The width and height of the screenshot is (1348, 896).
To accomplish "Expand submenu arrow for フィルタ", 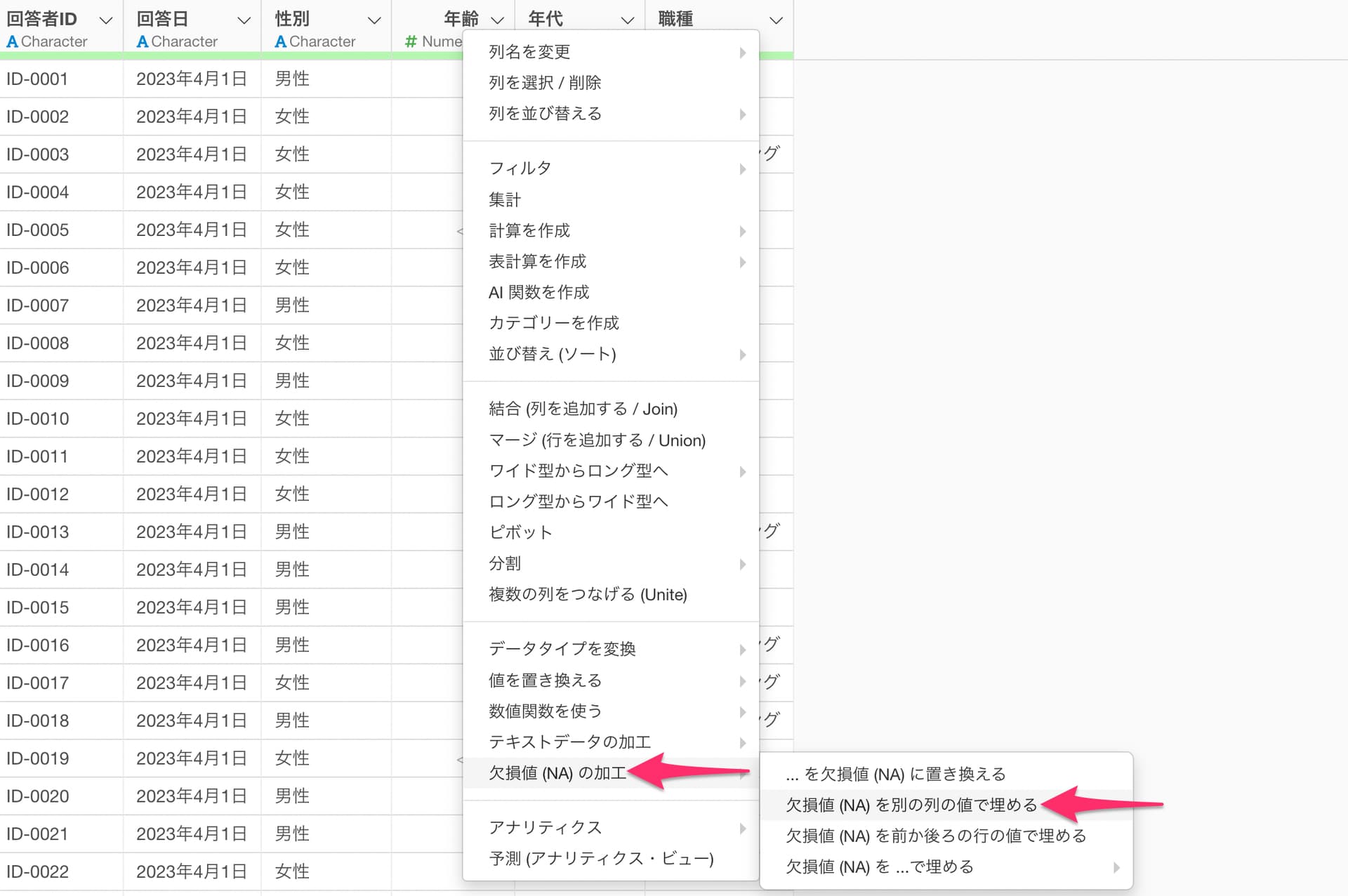I will click(x=742, y=169).
